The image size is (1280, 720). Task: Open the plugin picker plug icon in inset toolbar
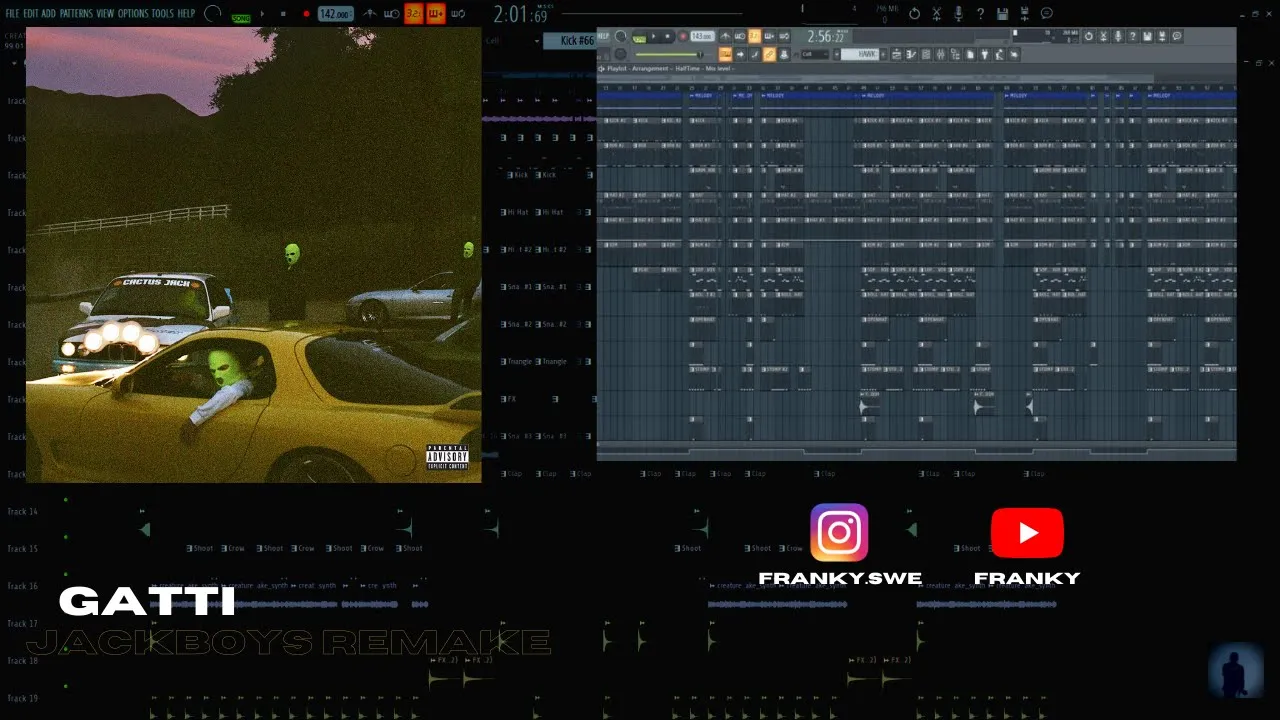point(983,54)
